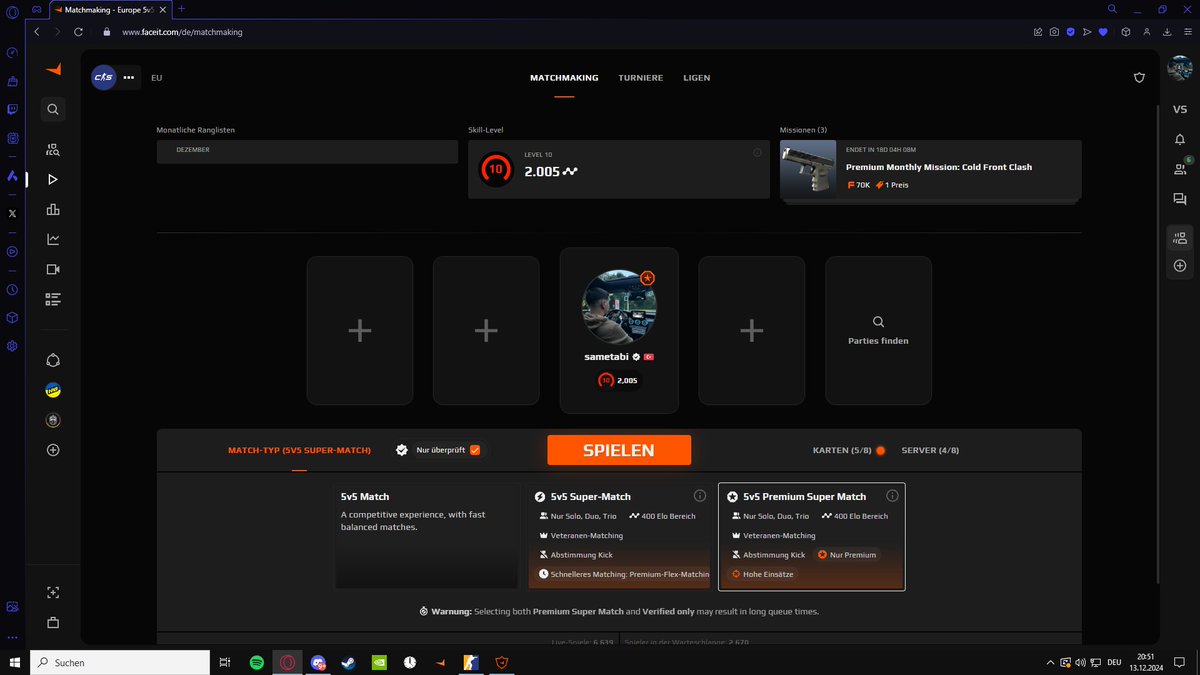Open the Premium Monthly Mission: Cold Front Clash
Viewport: 1200px width, 675px height.
[930, 170]
